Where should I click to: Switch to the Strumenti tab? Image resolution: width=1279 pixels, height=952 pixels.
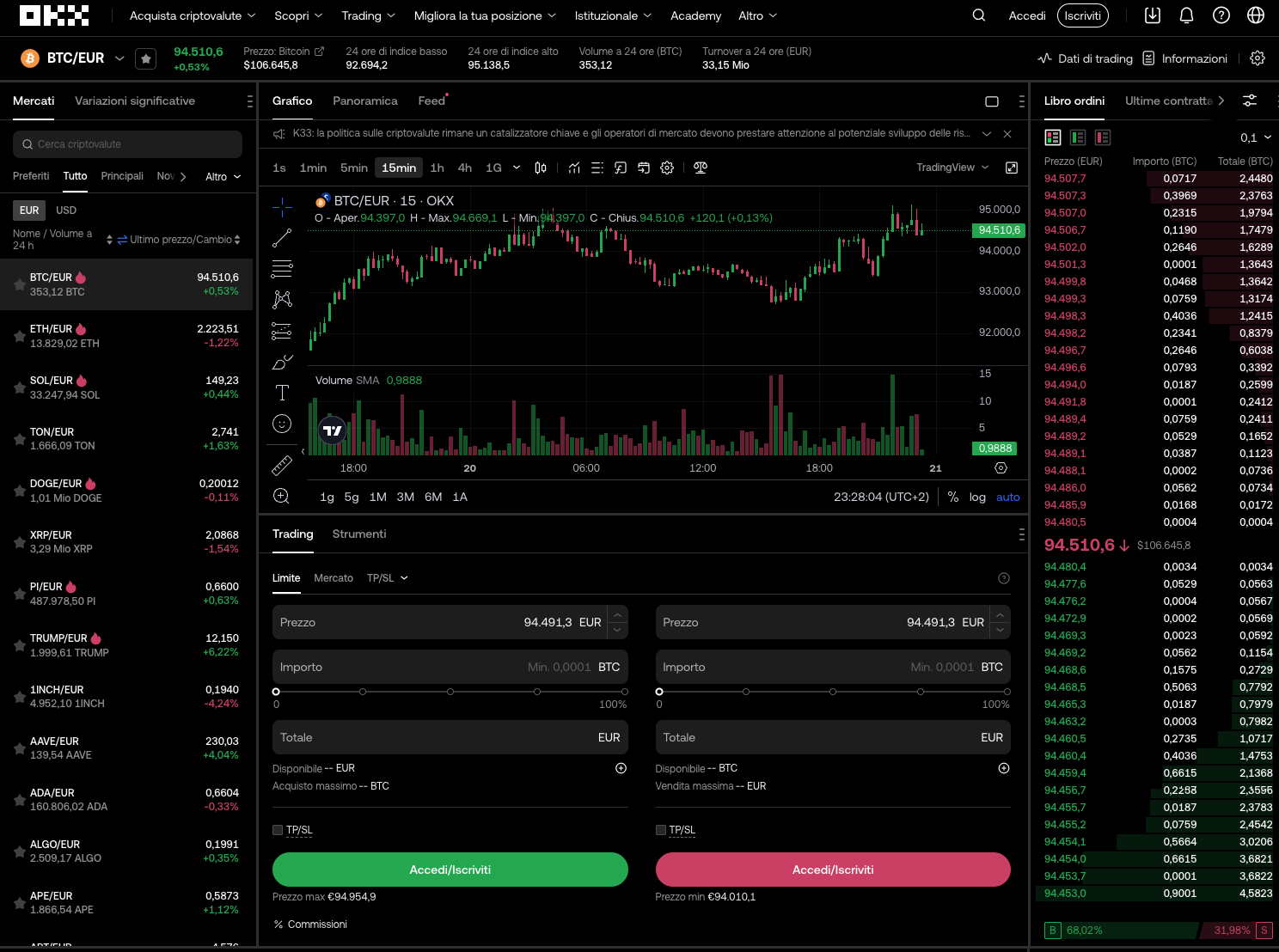click(359, 534)
